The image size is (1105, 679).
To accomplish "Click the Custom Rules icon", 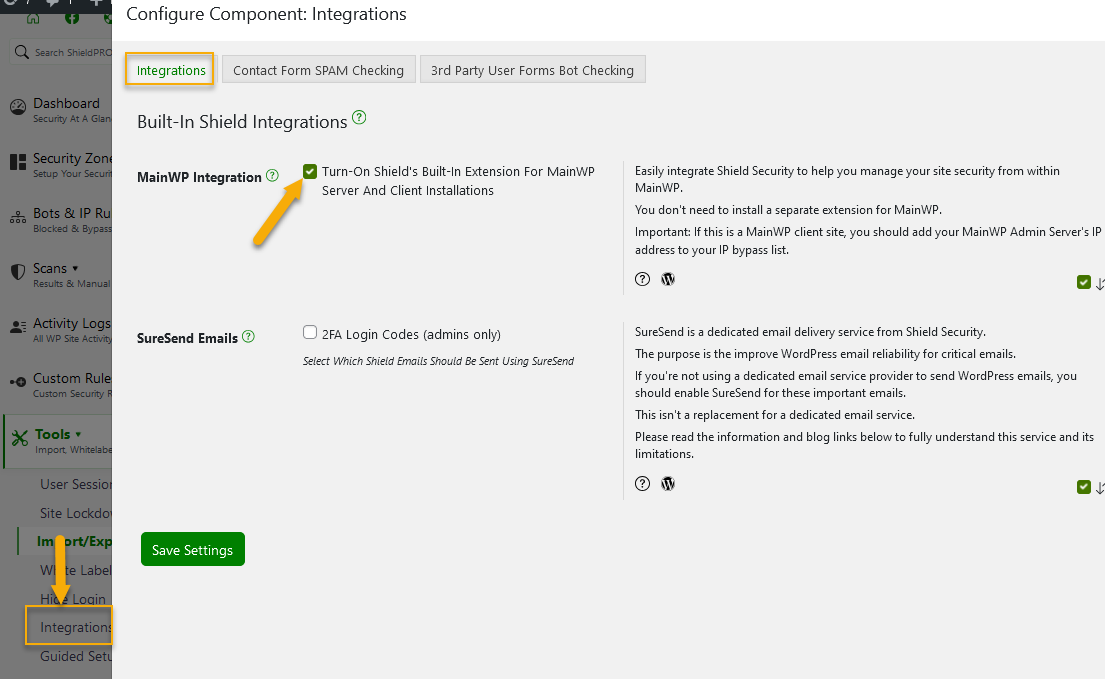I will (x=18, y=382).
